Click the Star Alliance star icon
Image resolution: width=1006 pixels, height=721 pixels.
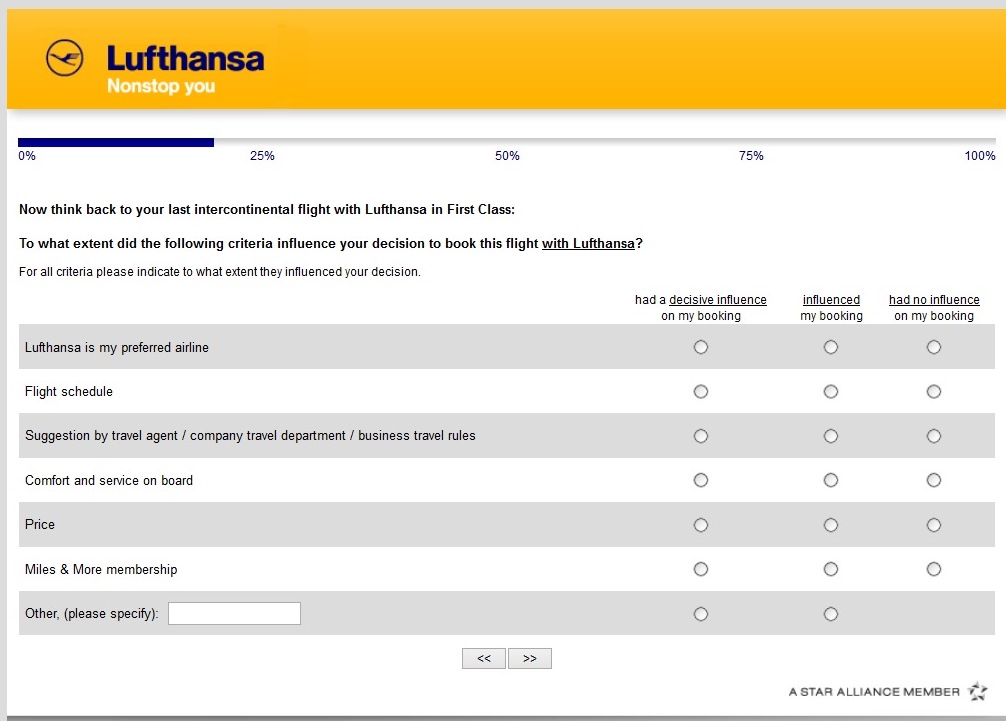coord(978,691)
